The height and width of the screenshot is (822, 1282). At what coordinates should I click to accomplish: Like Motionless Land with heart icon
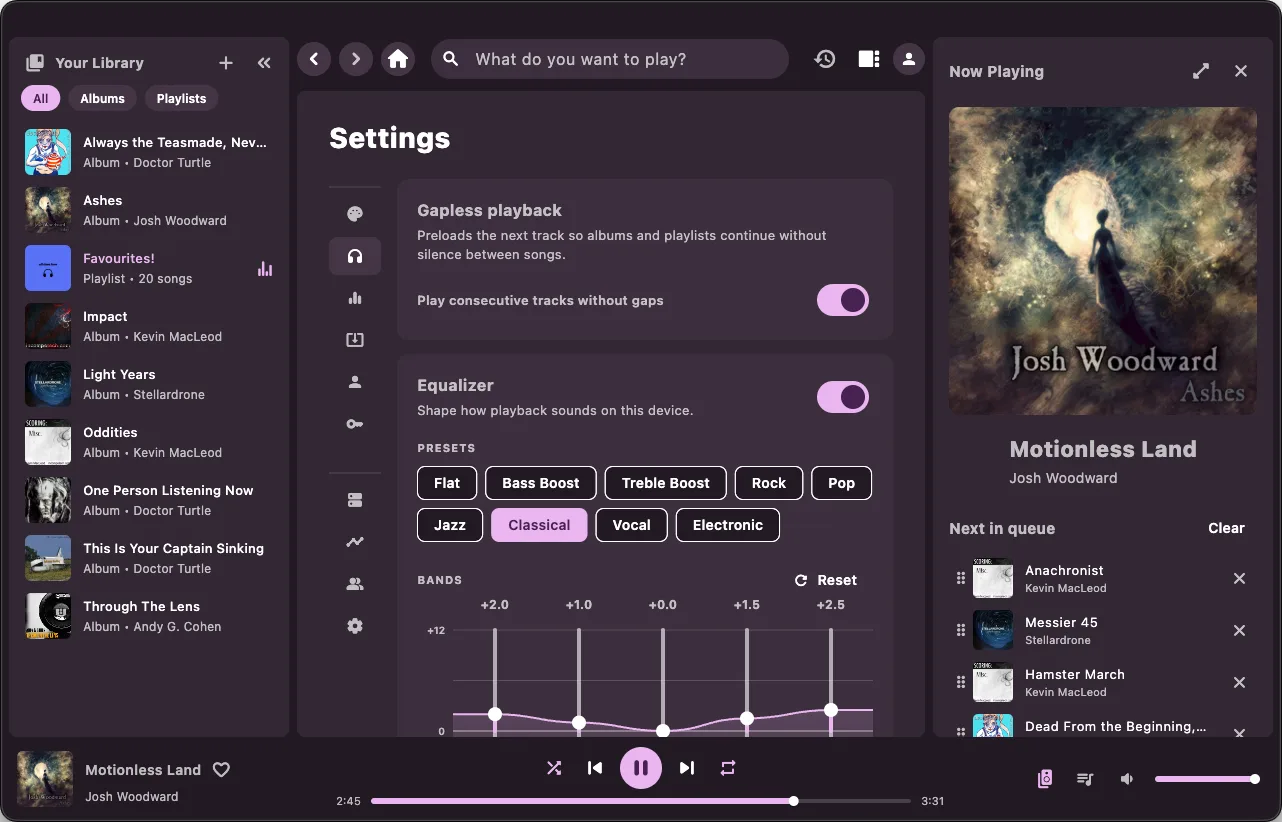(222, 770)
